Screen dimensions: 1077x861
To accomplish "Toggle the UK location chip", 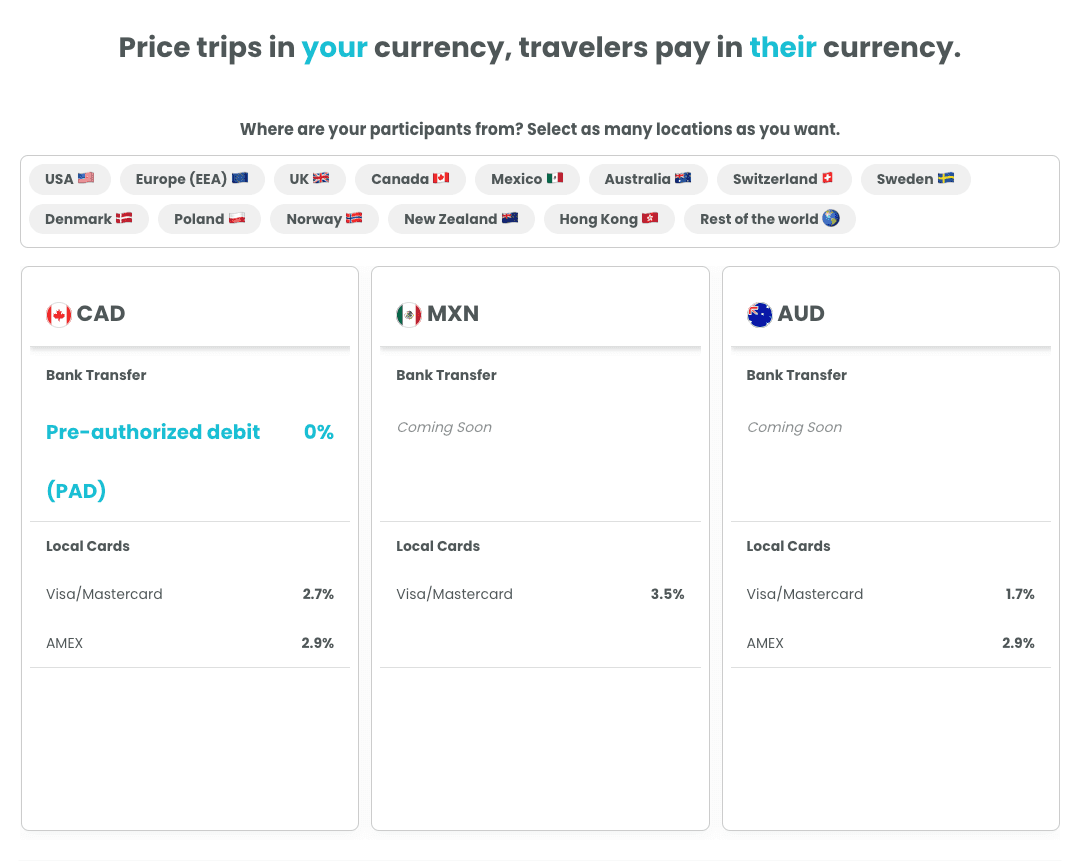I will [309, 179].
